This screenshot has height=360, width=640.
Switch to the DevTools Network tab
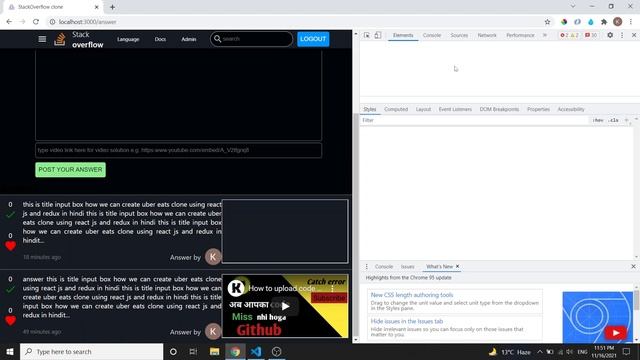487,36
